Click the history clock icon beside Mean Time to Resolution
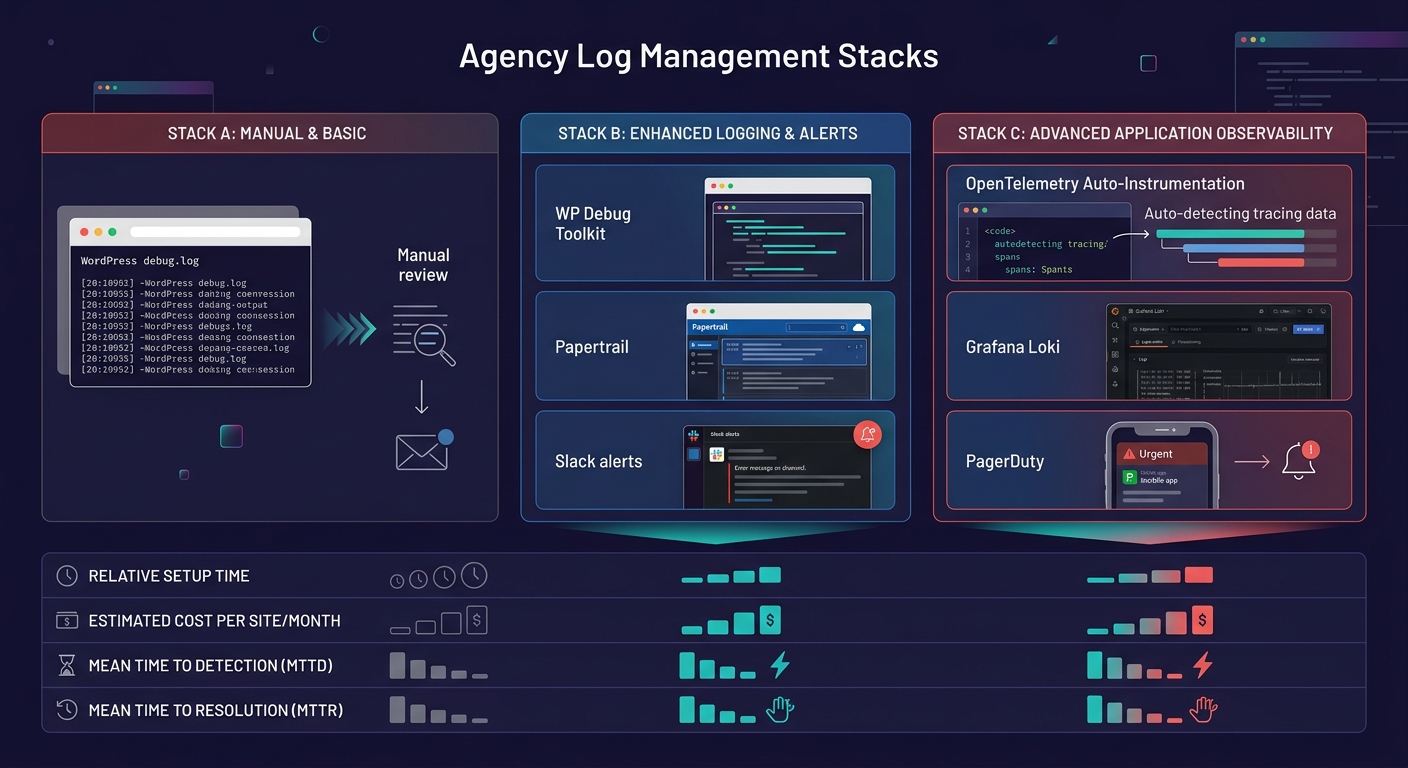The width and height of the screenshot is (1408, 768). pyautogui.click(x=67, y=710)
